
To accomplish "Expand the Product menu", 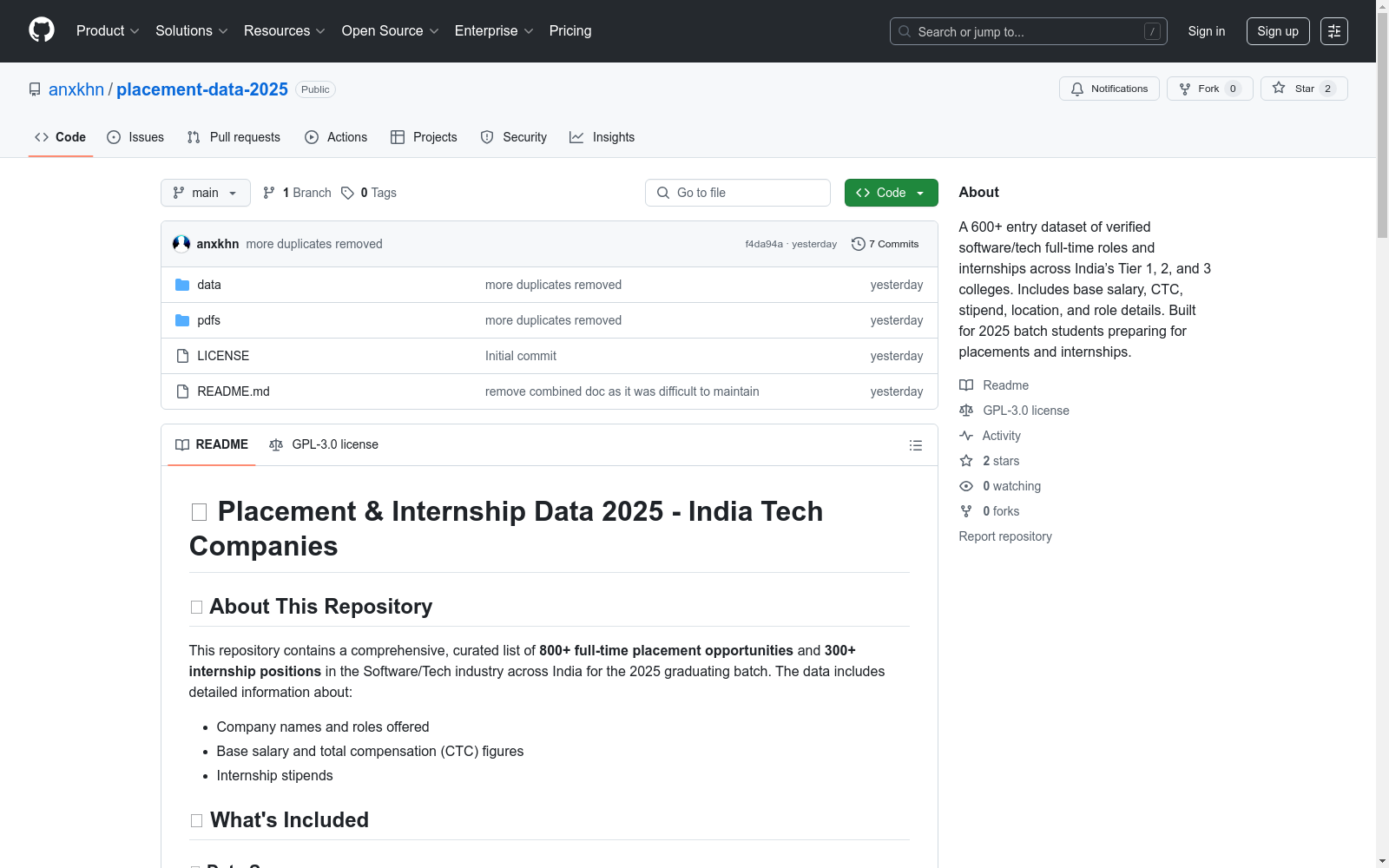I will [108, 31].
